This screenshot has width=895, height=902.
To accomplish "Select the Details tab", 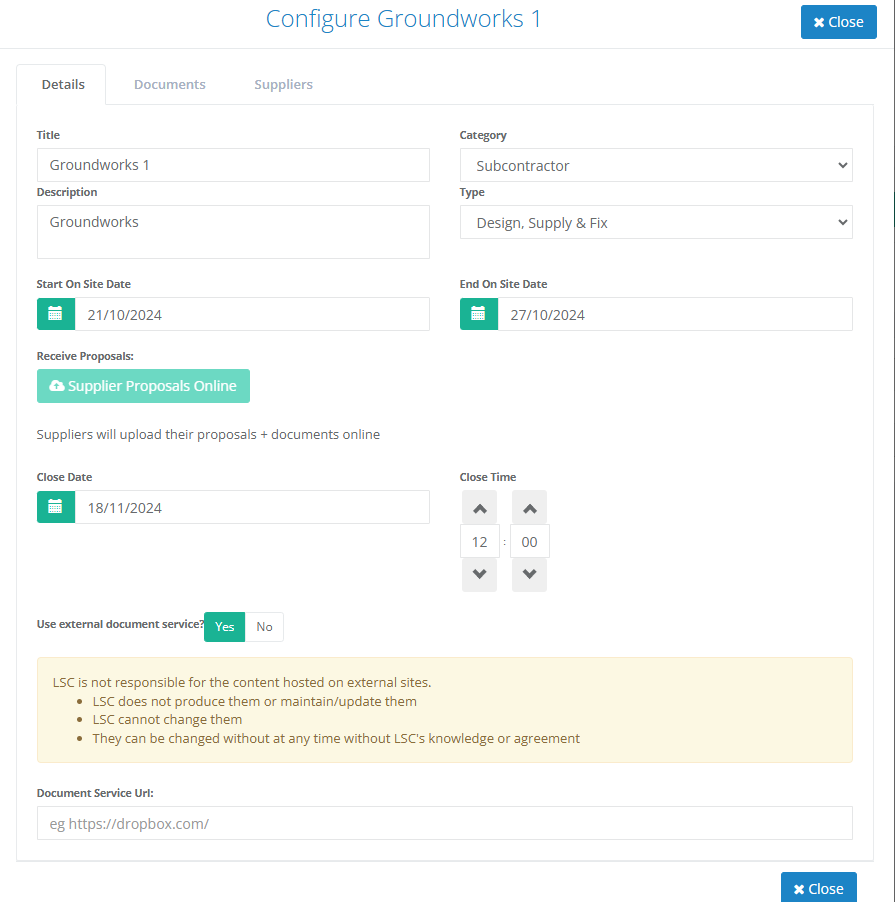I will [x=63, y=85].
